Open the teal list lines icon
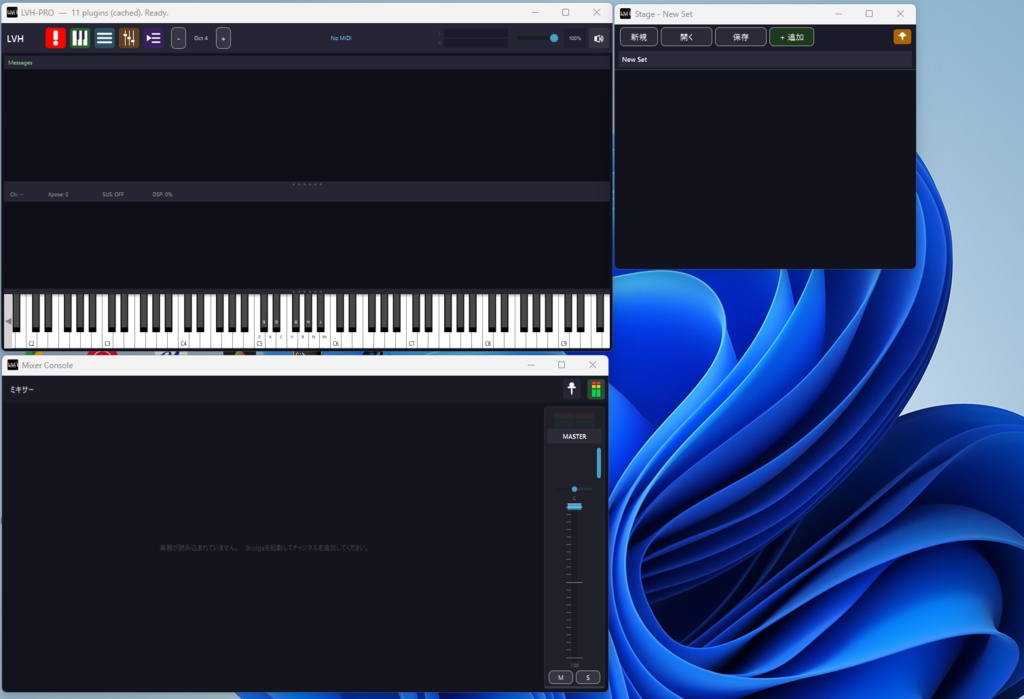 pos(104,38)
